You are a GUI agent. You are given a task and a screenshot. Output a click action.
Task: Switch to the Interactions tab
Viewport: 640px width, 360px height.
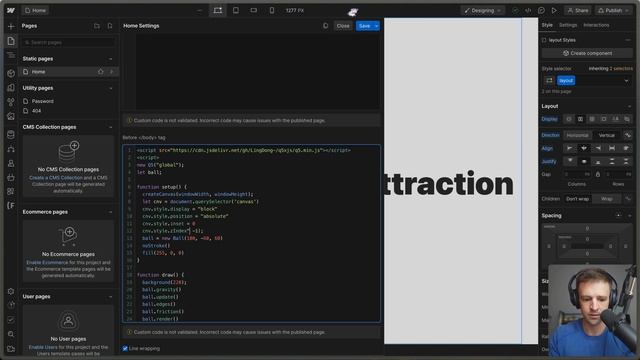(596, 25)
